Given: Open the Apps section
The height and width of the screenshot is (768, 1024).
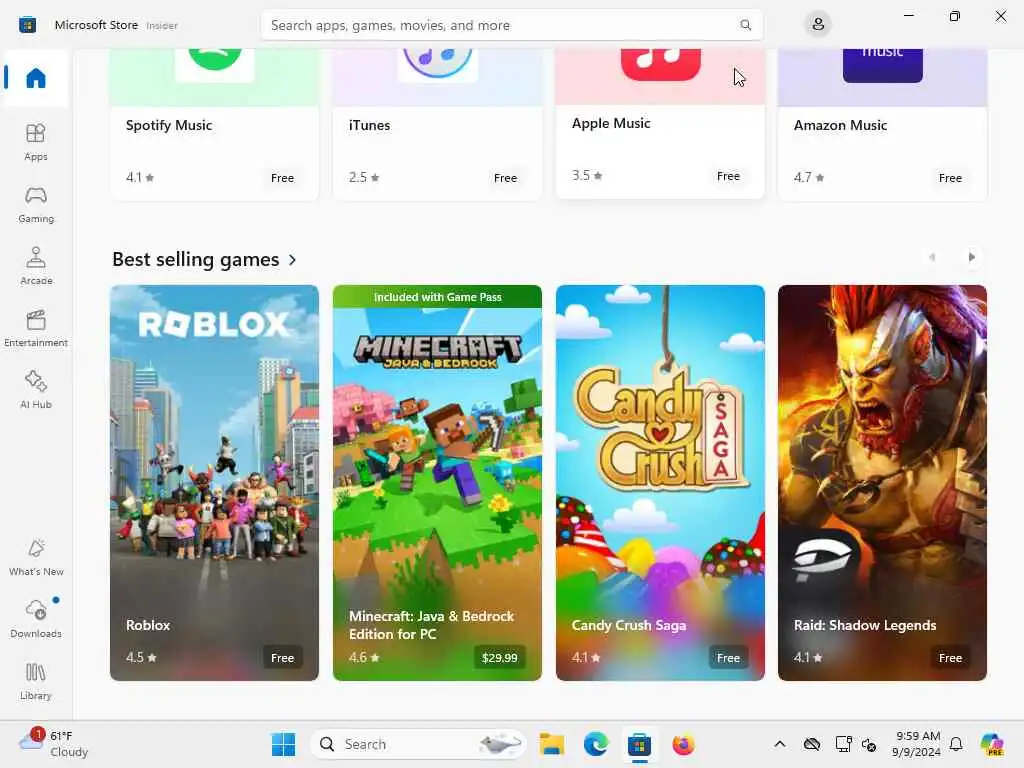Looking at the screenshot, I should click(x=35, y=142).
